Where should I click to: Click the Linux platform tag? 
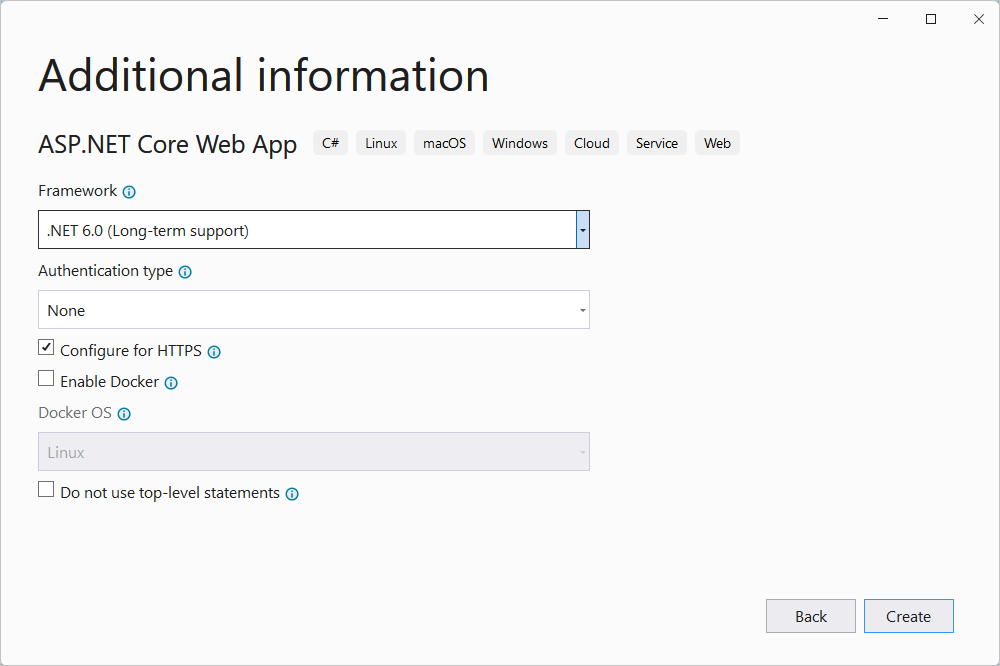[x=381, y=143]
